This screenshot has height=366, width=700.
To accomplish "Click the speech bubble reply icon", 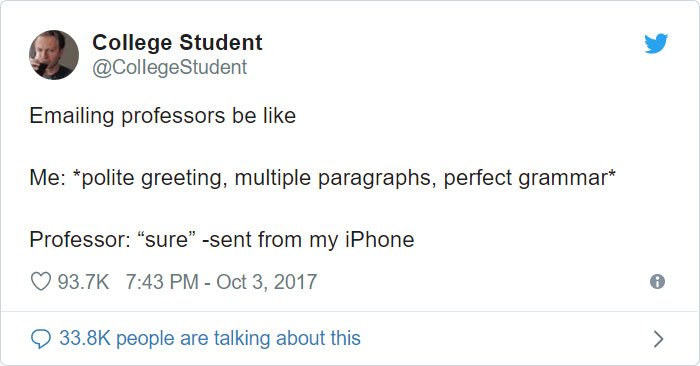I will (x=41, y=339).
